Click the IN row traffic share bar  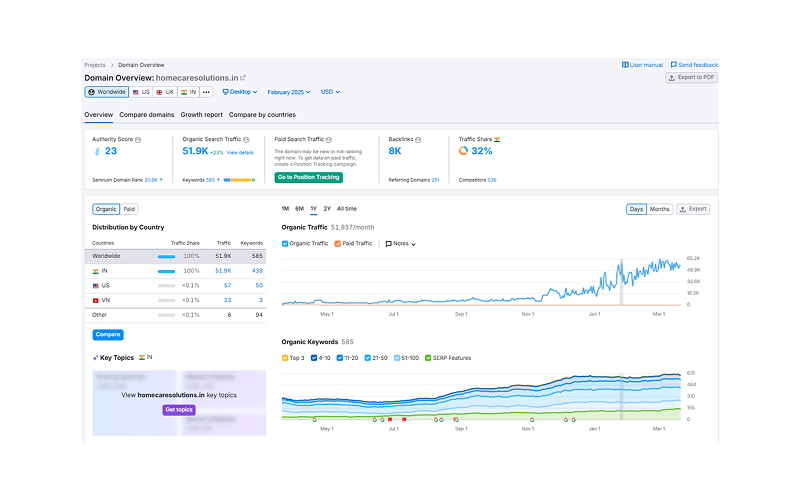click(x=166, y=271)
